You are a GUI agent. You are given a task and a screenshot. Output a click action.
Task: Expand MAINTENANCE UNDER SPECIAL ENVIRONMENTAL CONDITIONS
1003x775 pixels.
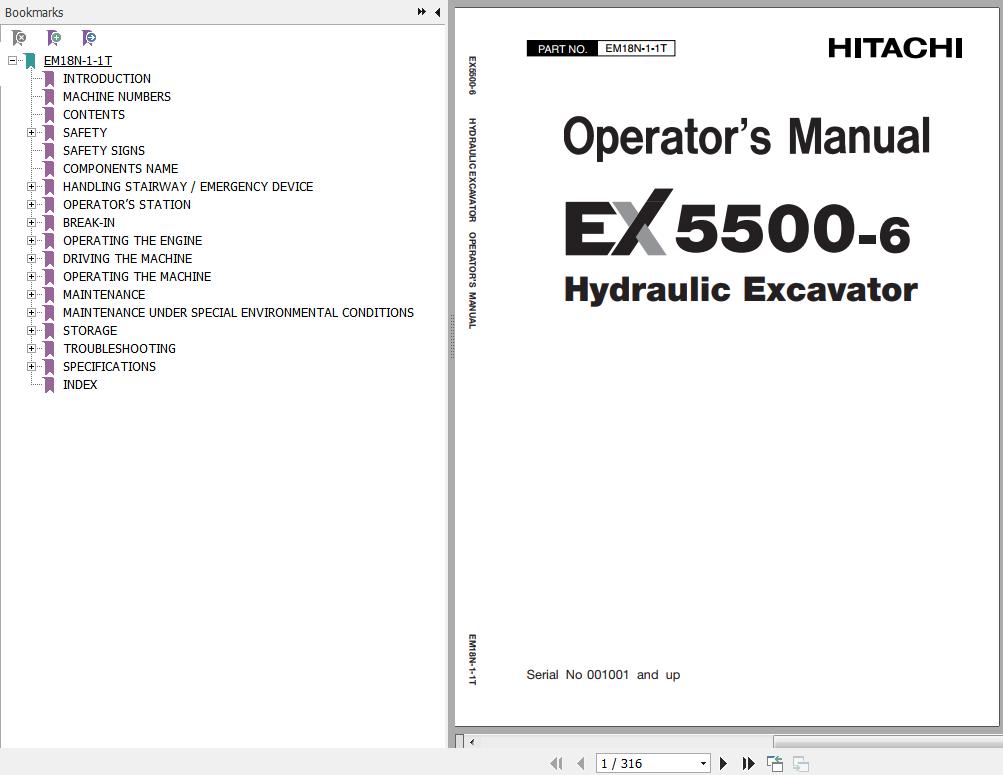coord(31,313)
